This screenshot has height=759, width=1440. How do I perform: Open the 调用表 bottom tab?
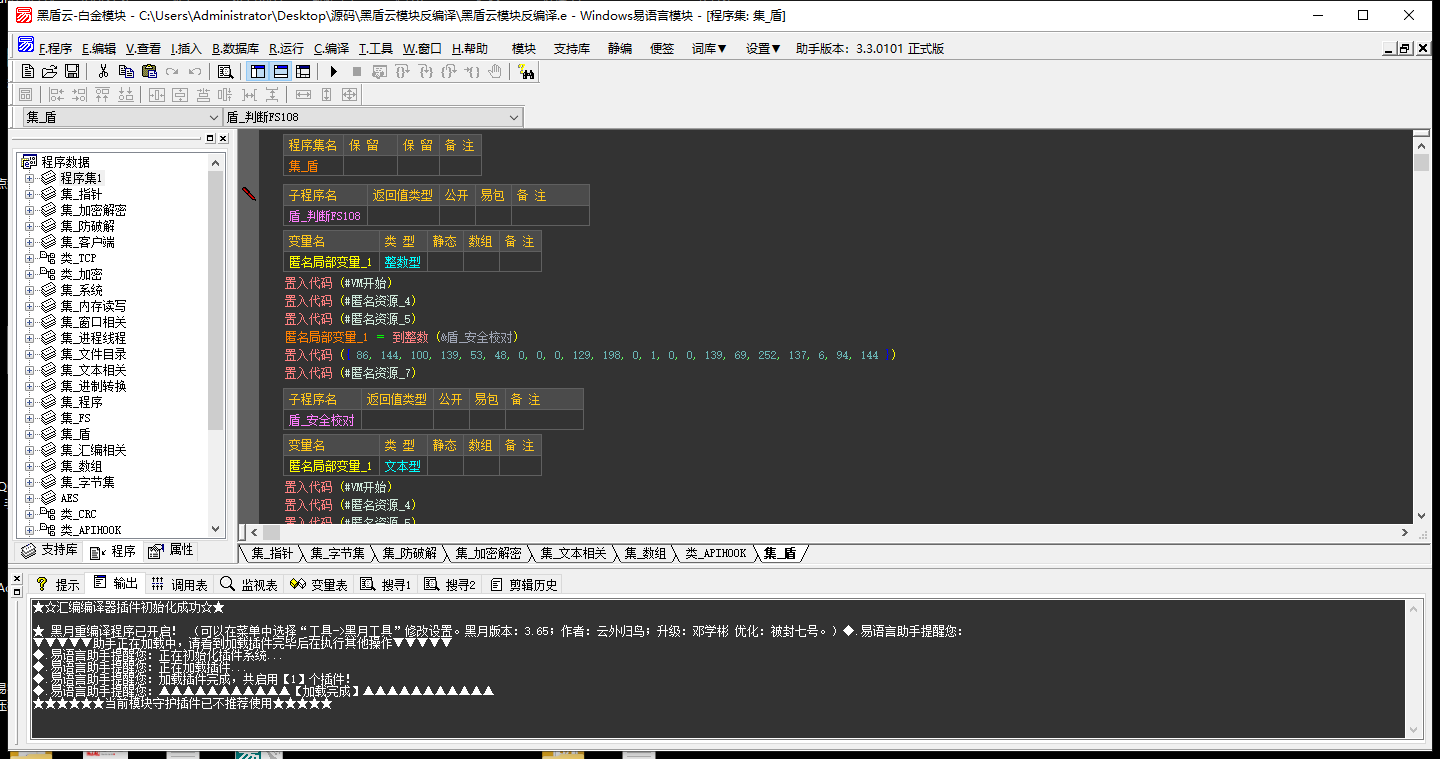tap(180, 584)
